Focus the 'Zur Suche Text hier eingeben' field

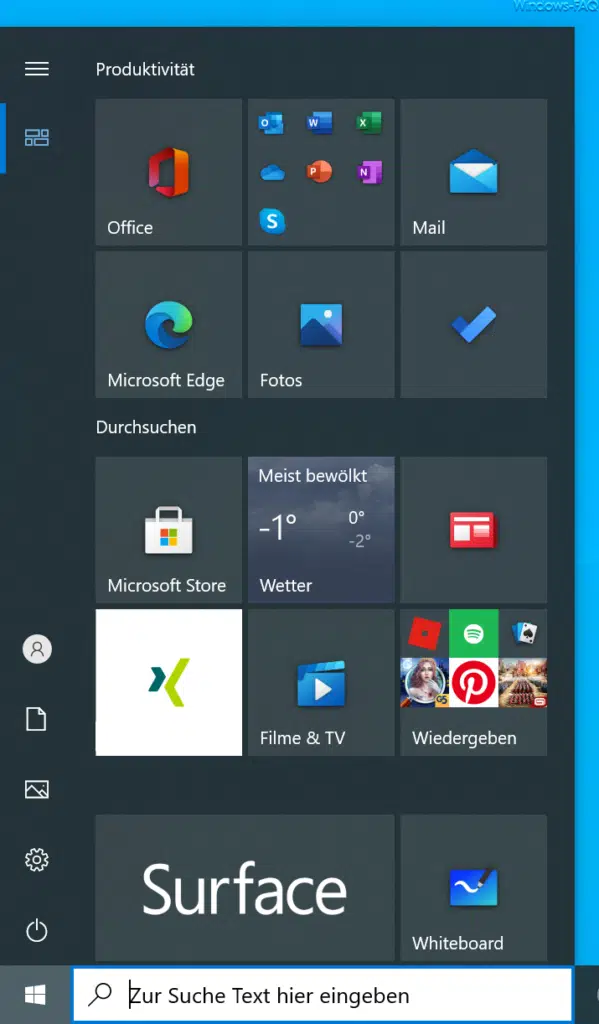coord(323,995)
